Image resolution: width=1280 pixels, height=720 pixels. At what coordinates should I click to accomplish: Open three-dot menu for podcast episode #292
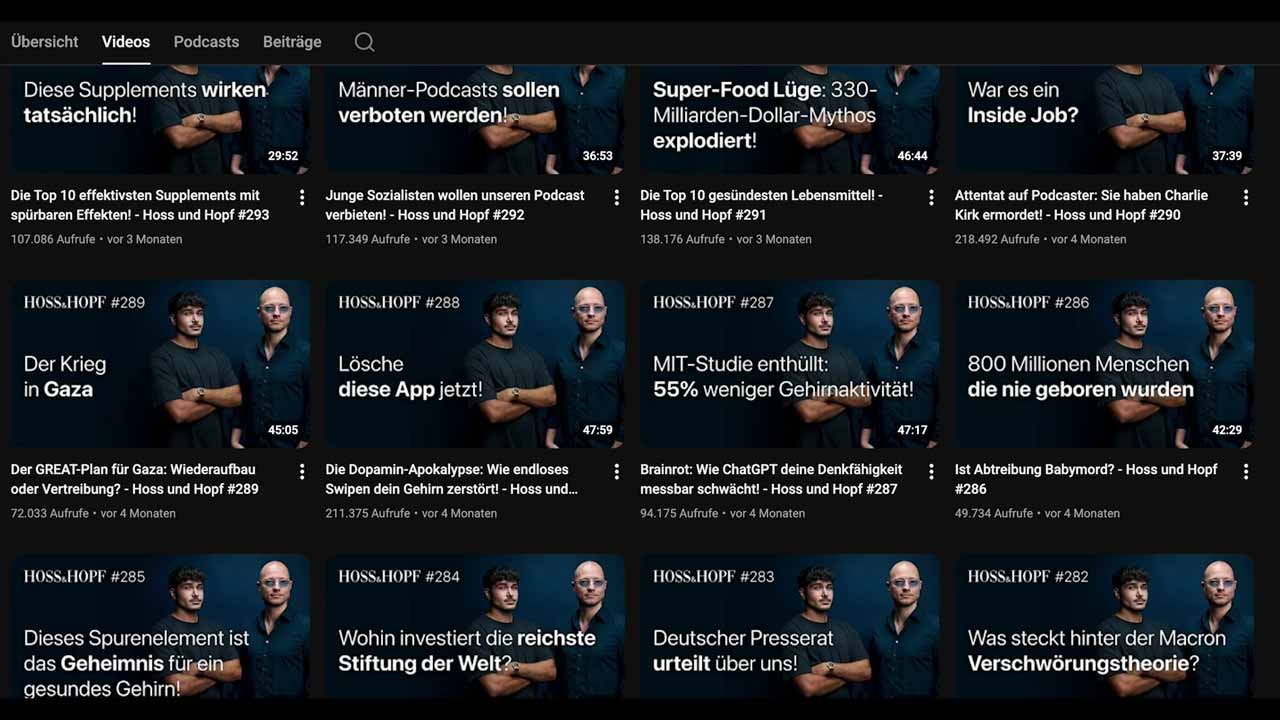[617, 198]
